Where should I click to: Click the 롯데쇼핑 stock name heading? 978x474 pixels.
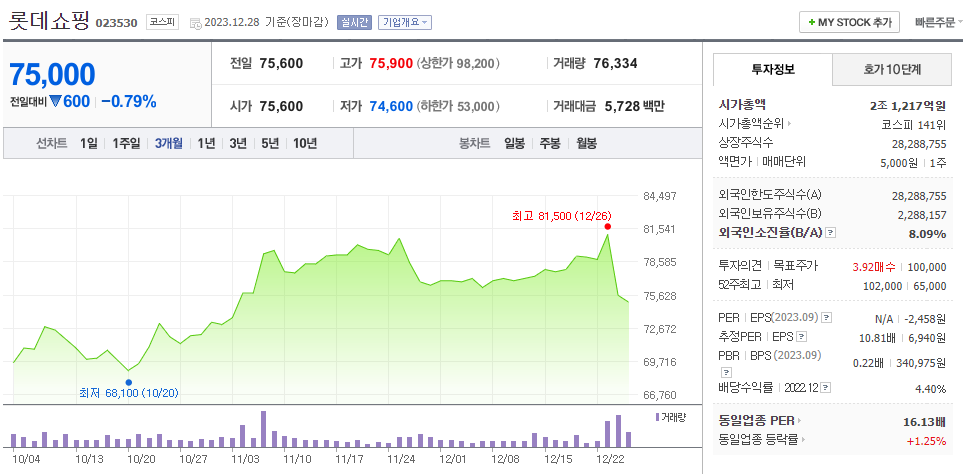(49, 21)
